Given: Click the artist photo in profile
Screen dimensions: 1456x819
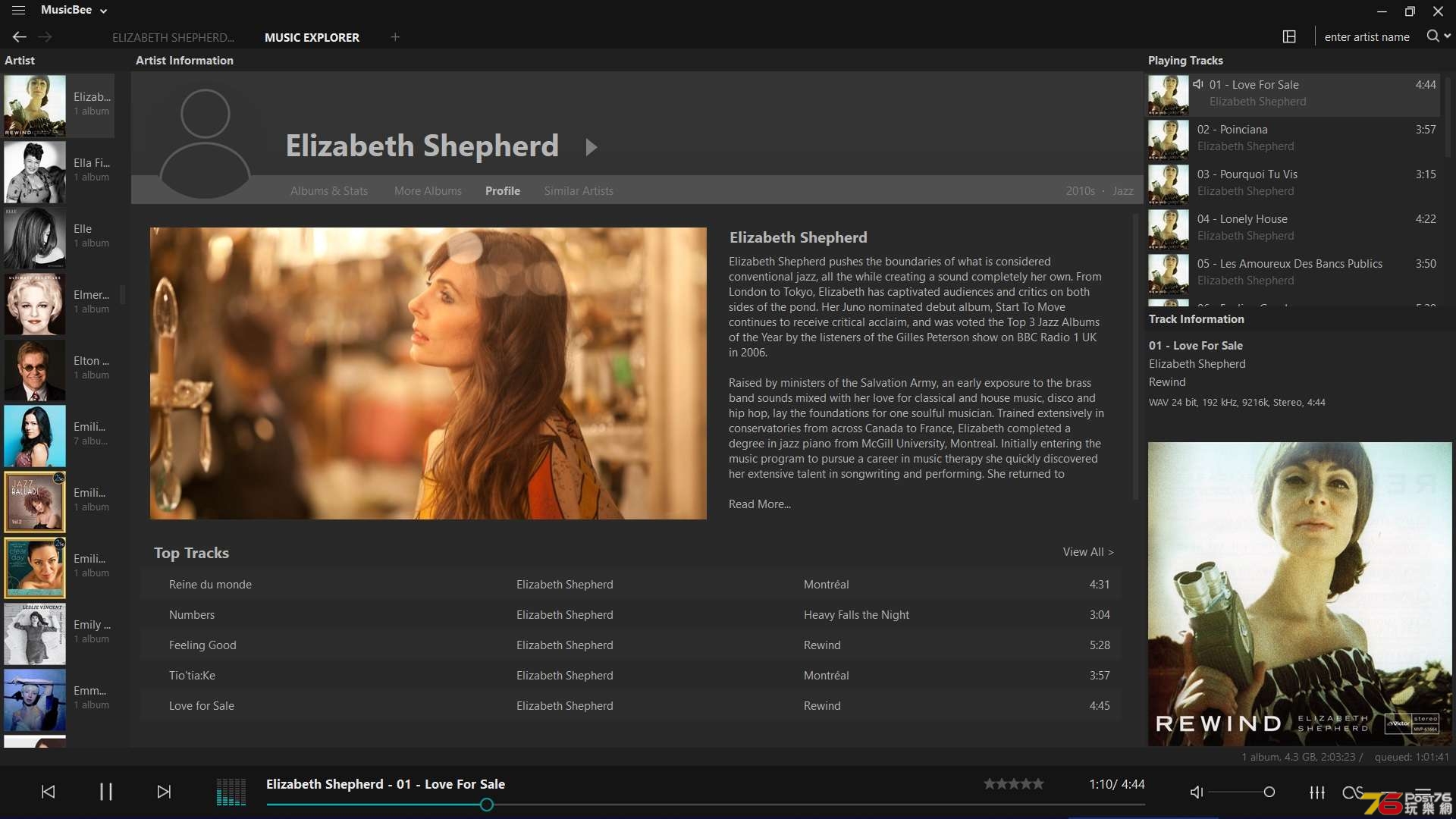Looking at the screenshot, I should pos(428,373).
